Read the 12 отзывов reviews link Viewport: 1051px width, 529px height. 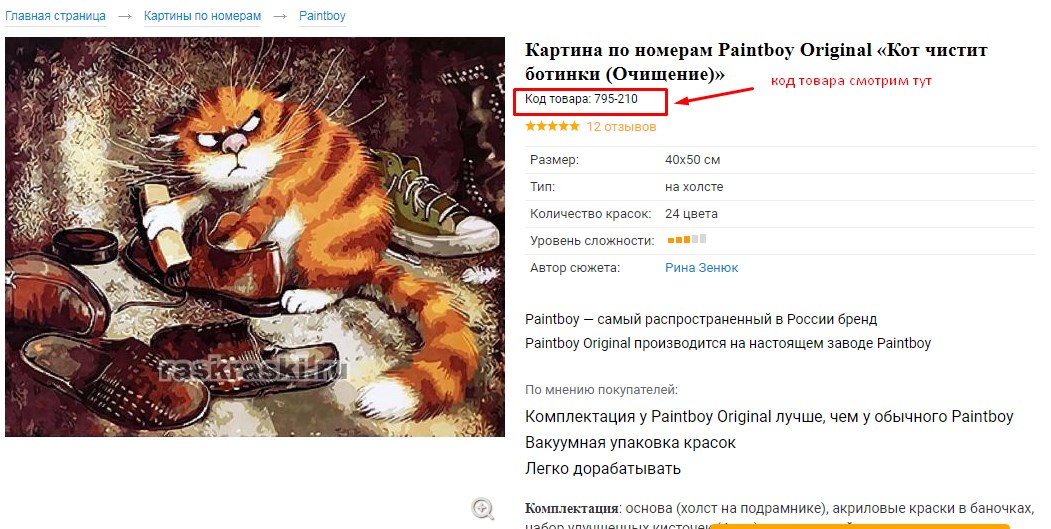[x=621, y=127]
